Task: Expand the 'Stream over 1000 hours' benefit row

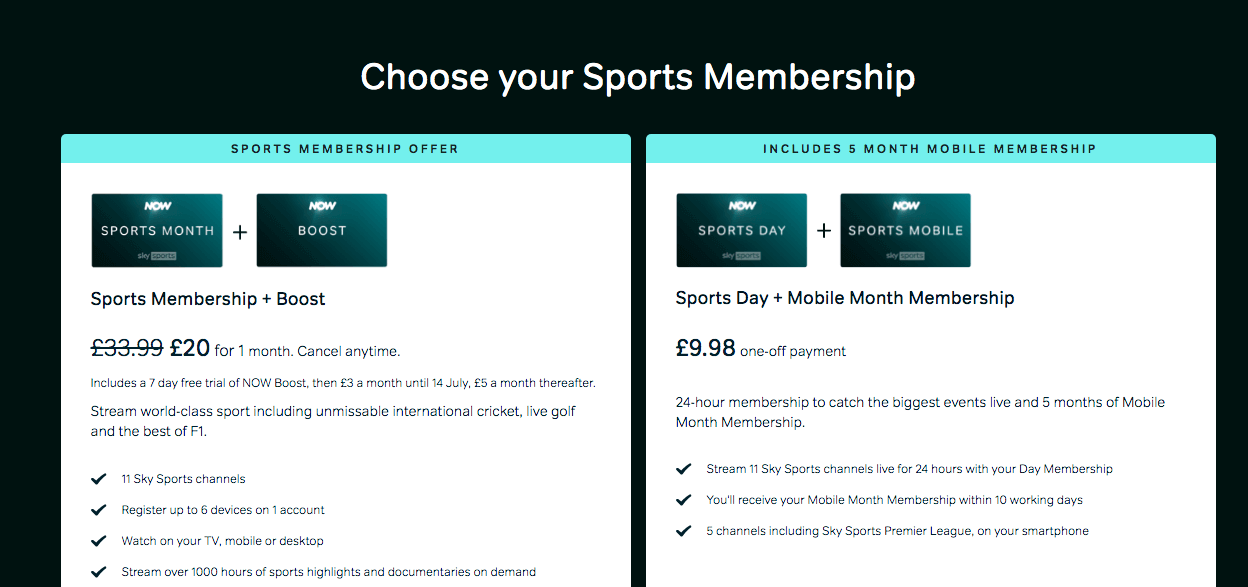Action: point(330,571)
